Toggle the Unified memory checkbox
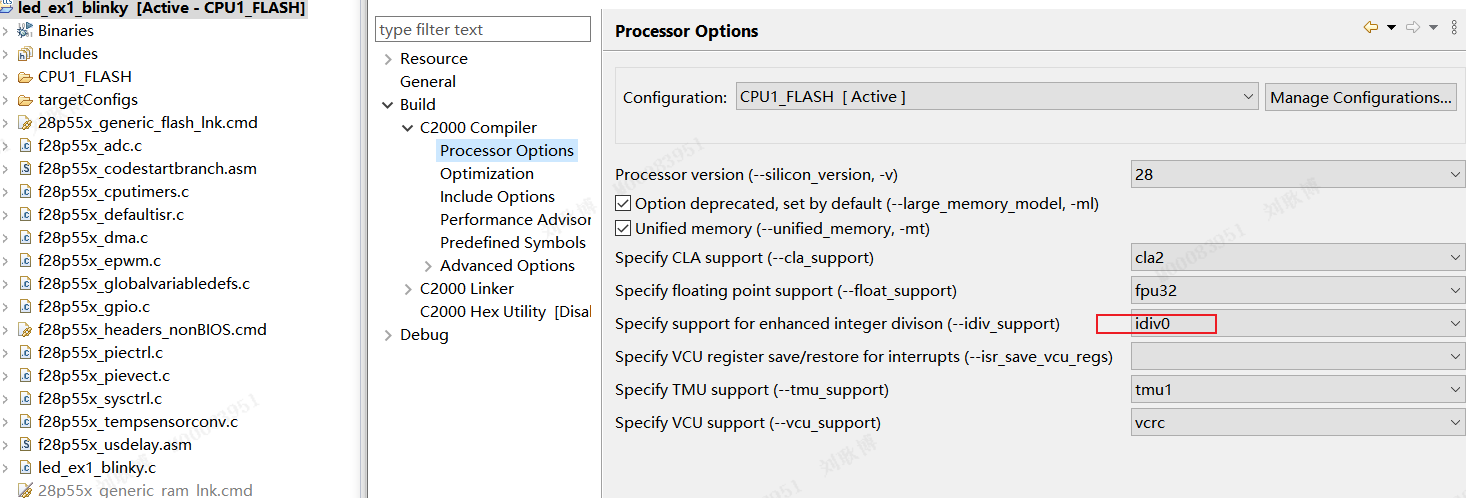 pyautogui.click(x=623, y=229)
